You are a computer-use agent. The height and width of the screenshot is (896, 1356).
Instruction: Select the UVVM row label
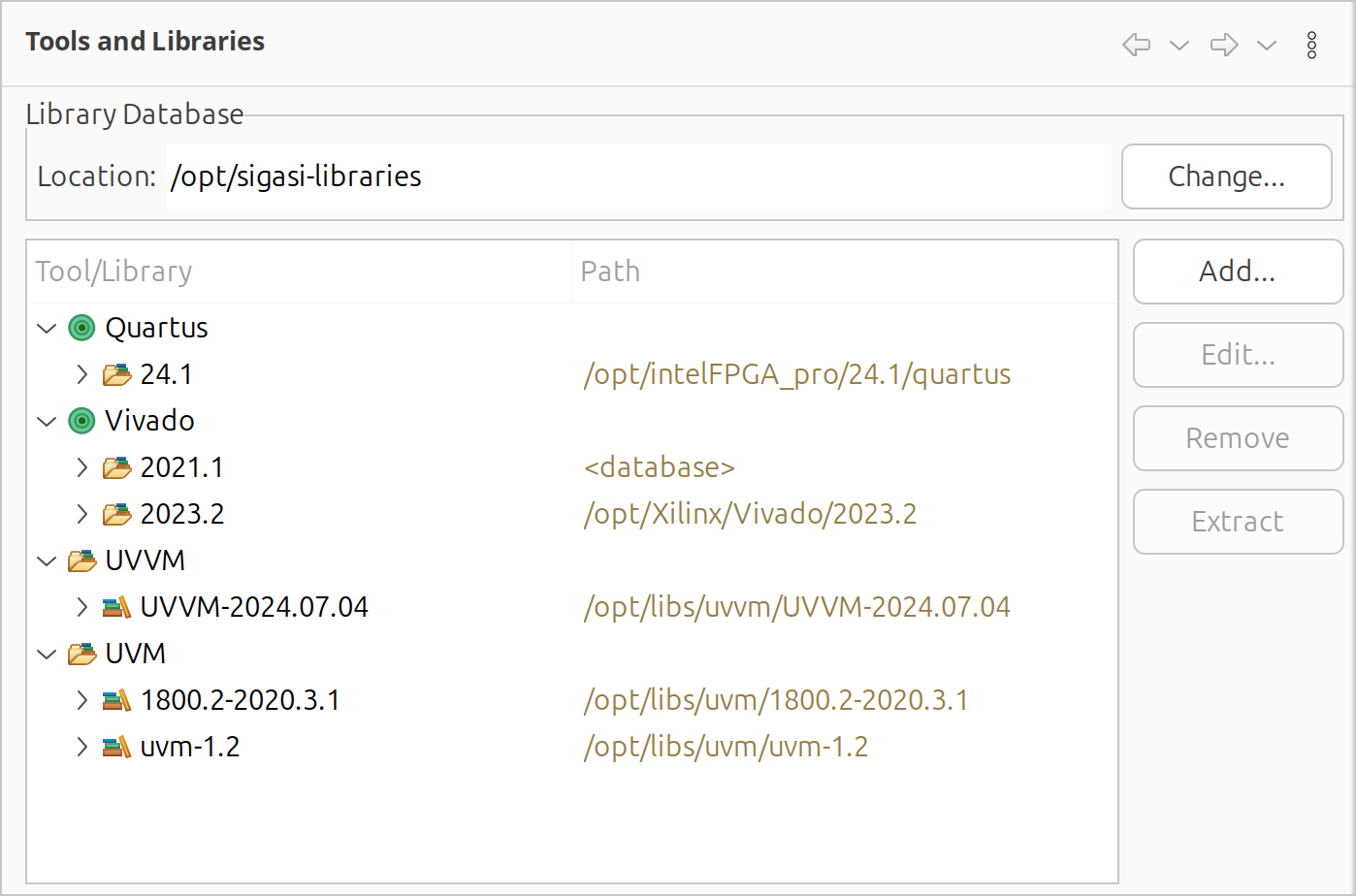click(145, 560)
